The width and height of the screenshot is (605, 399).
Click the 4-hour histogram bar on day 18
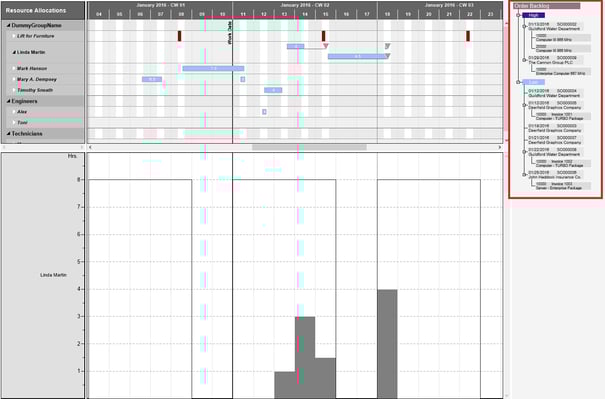[x=387, y=343]
